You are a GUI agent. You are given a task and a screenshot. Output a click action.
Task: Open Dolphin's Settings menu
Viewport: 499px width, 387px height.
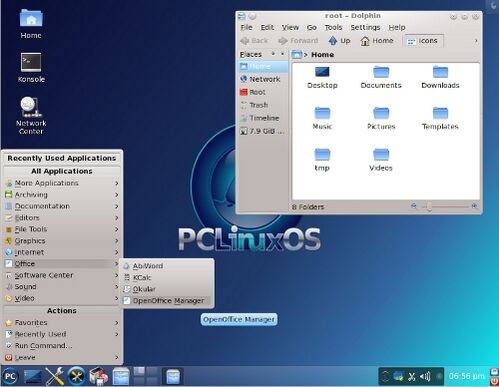(x=365, y=27)
